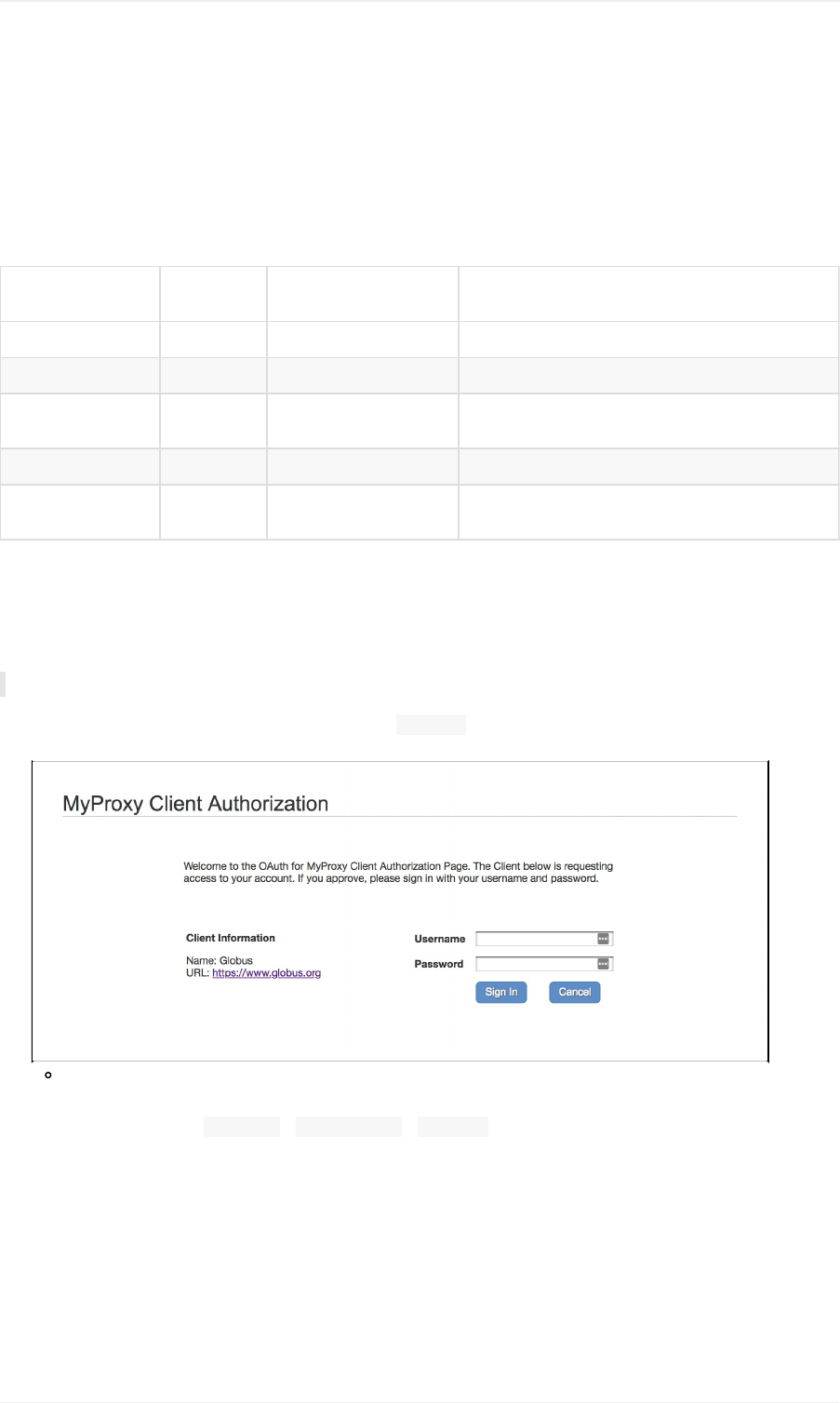Click the "Username" label
The height and width of the screenshot is (1403, 840).
[440, 939]
